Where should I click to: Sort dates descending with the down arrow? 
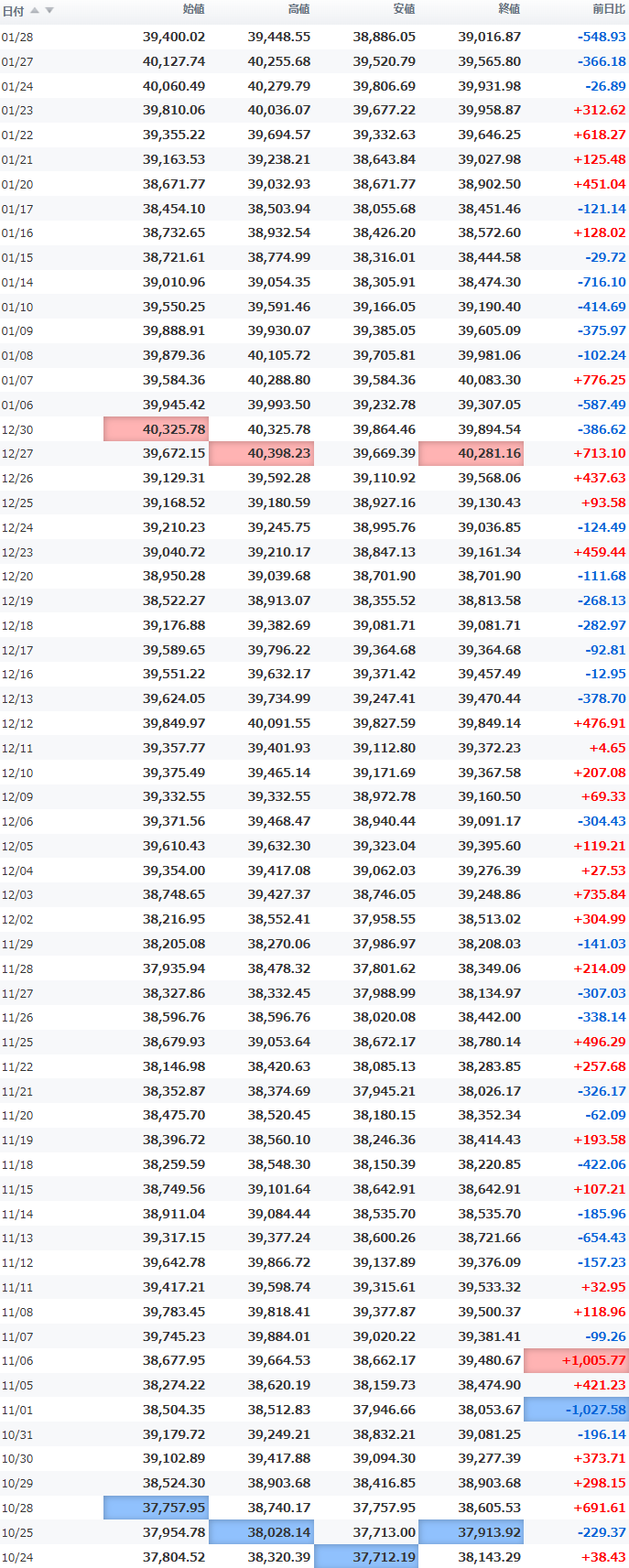[x=49, y=11]
